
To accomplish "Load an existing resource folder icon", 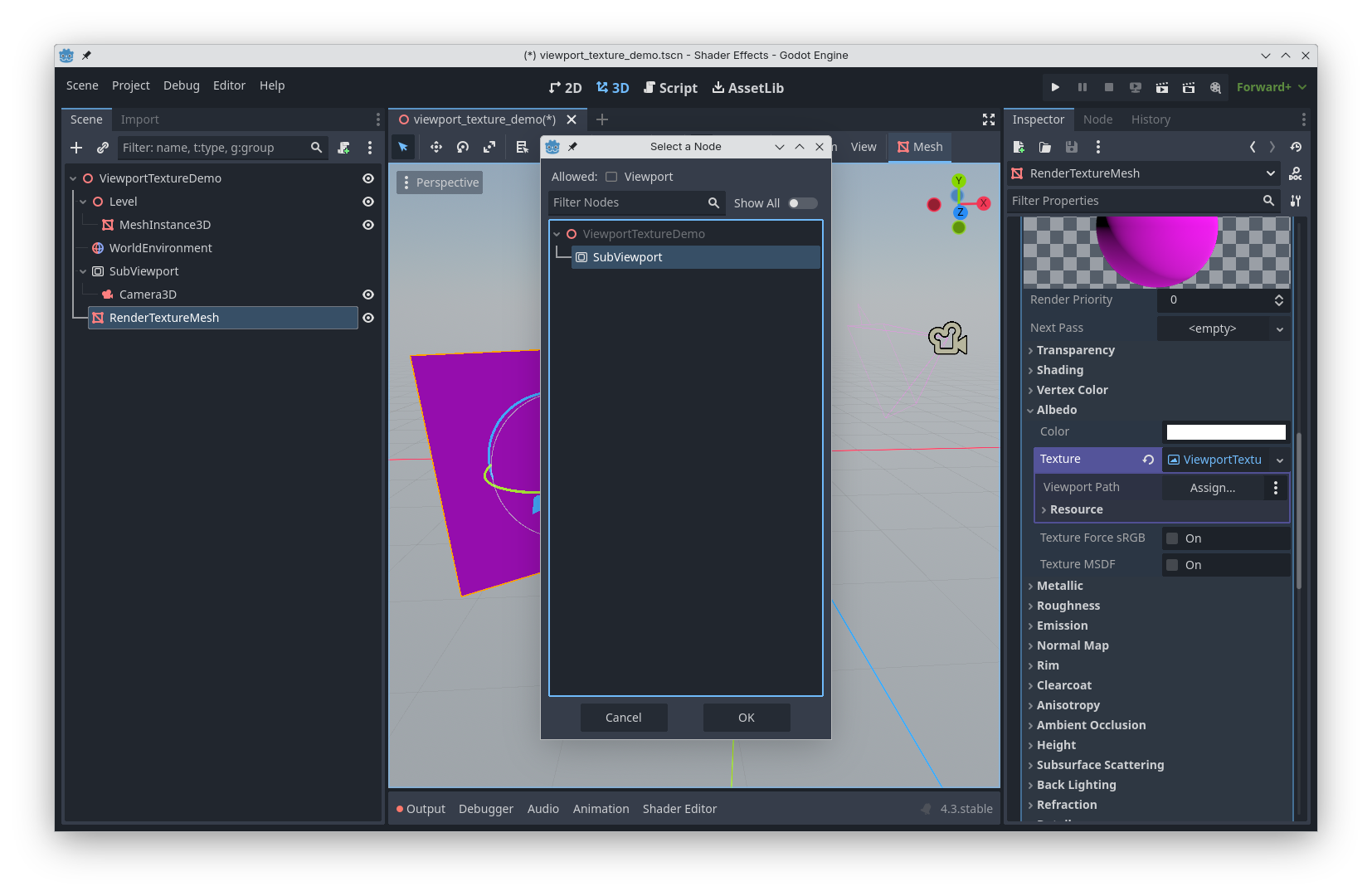I will pos(1045,147).
